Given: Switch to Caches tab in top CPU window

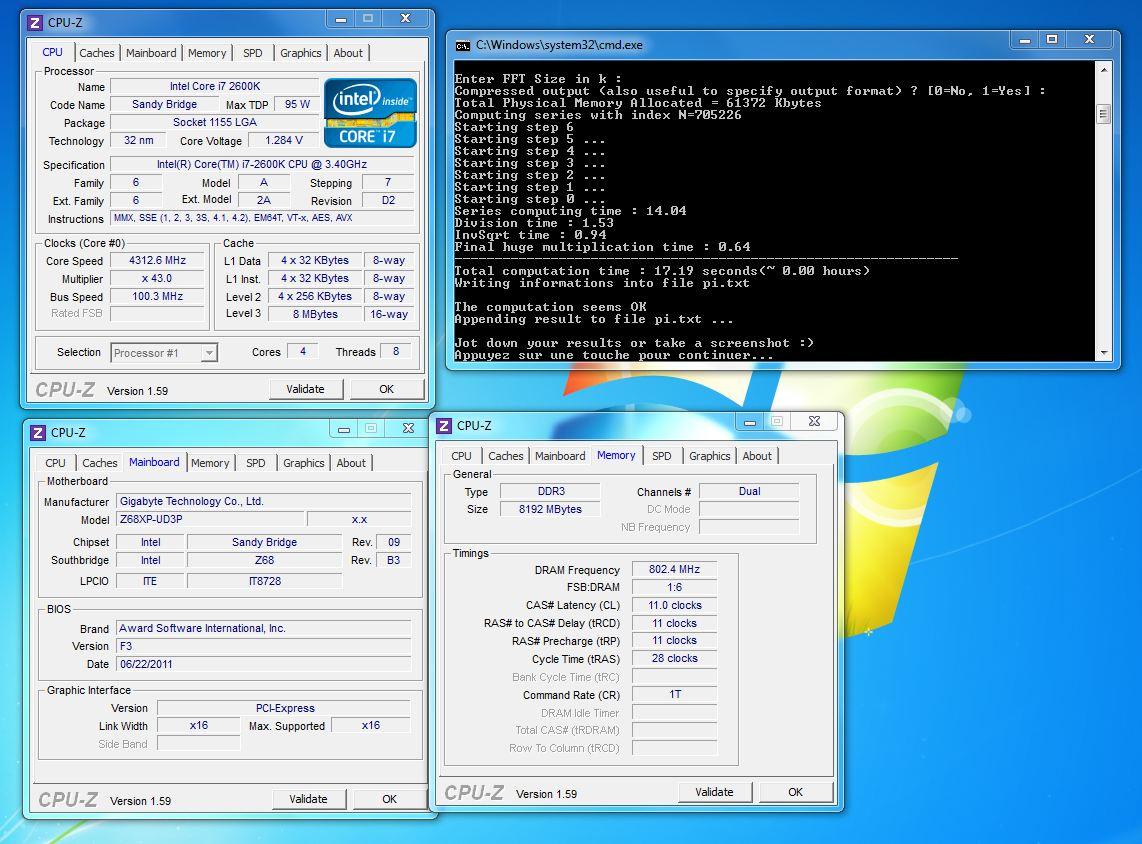Looking at the screenshot, I should pyautogui.click(x=97, y=53).
